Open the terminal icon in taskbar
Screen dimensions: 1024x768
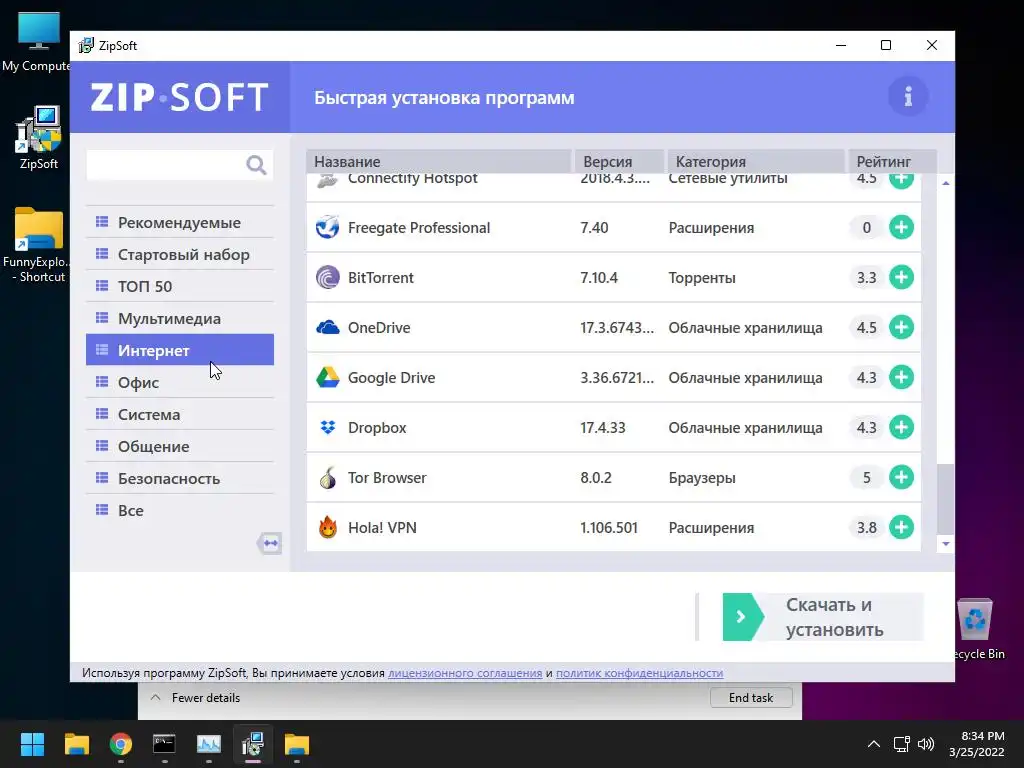164,744
